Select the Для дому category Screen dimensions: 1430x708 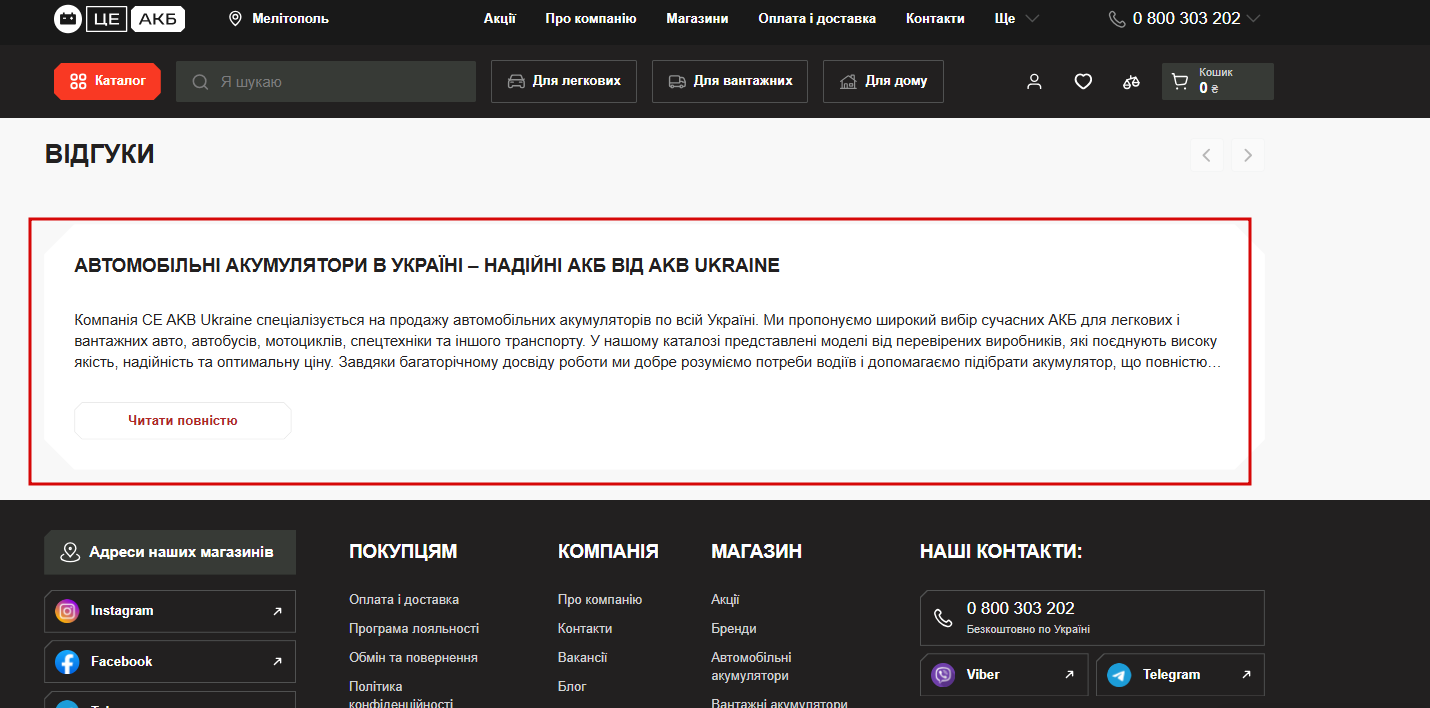click(x=883, y=81)
